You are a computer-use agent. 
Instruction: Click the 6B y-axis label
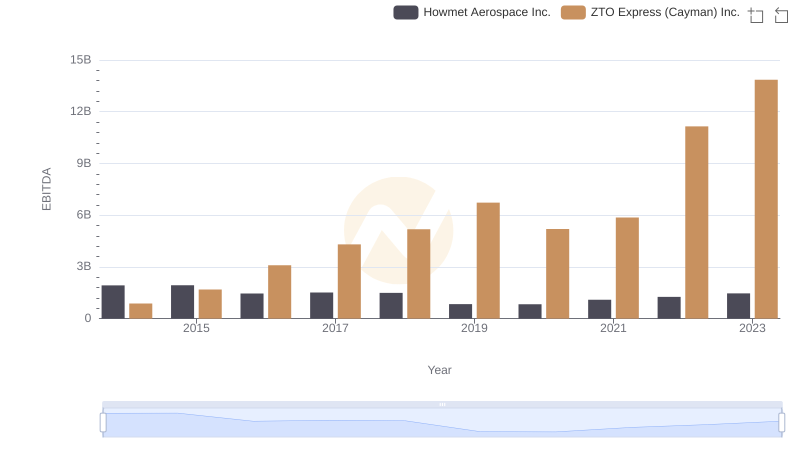pyautogui.click(x=84, y=215)
